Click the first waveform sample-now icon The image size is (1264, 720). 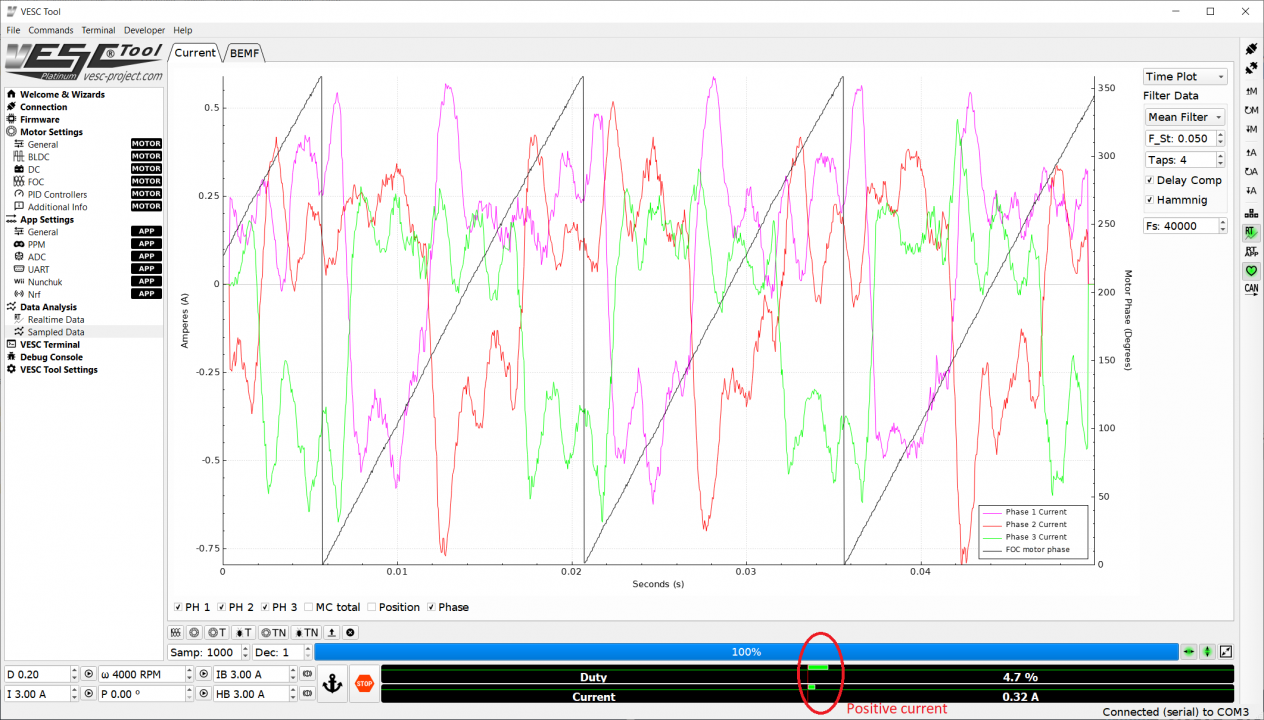[175, 632]
